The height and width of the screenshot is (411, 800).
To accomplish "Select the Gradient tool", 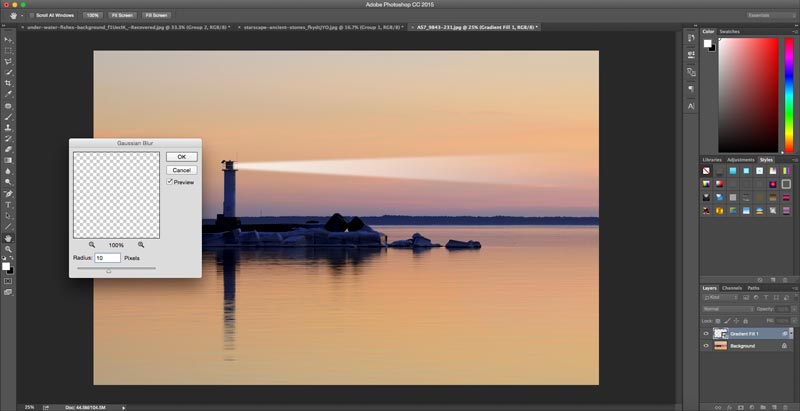I will [8, 160].
